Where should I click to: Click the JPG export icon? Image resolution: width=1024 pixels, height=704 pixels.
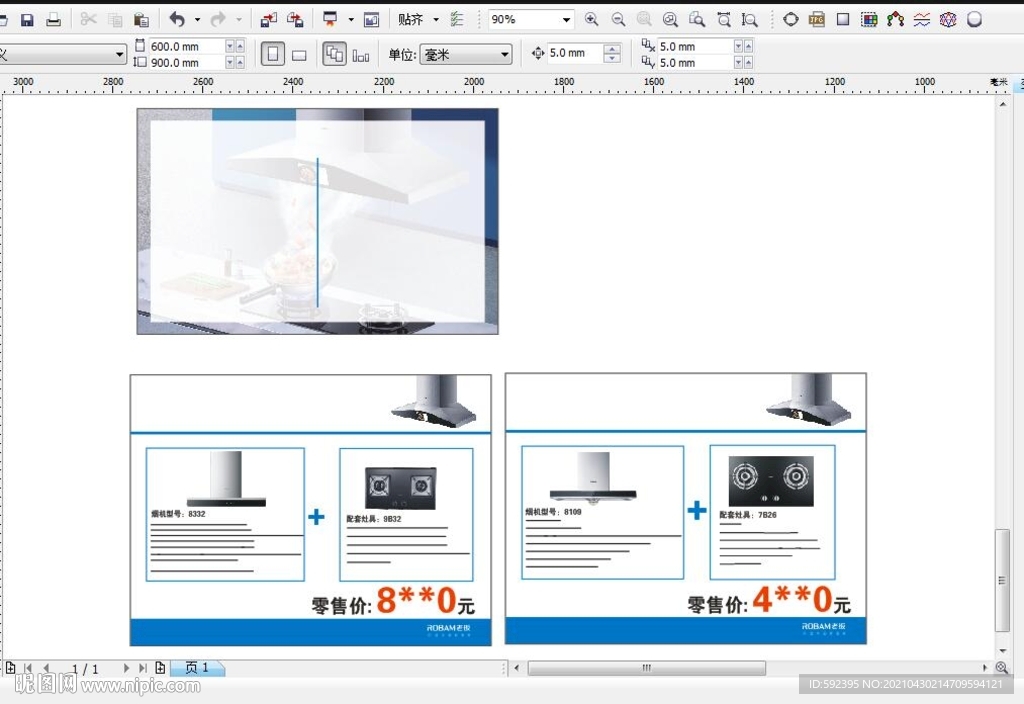click(x=817, y=20)
